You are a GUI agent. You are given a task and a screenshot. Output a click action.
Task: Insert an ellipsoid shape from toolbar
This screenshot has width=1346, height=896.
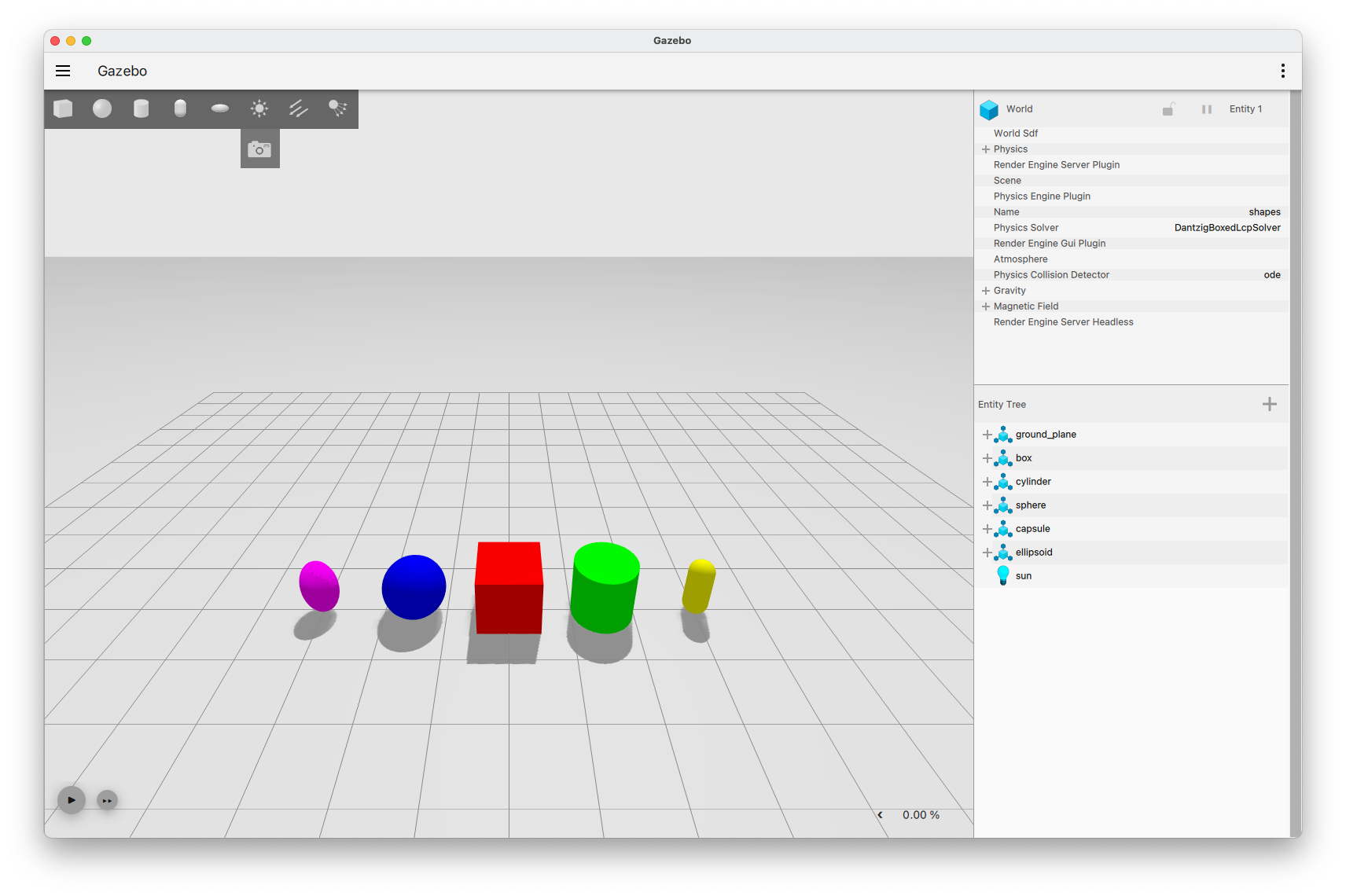point(220,108)
